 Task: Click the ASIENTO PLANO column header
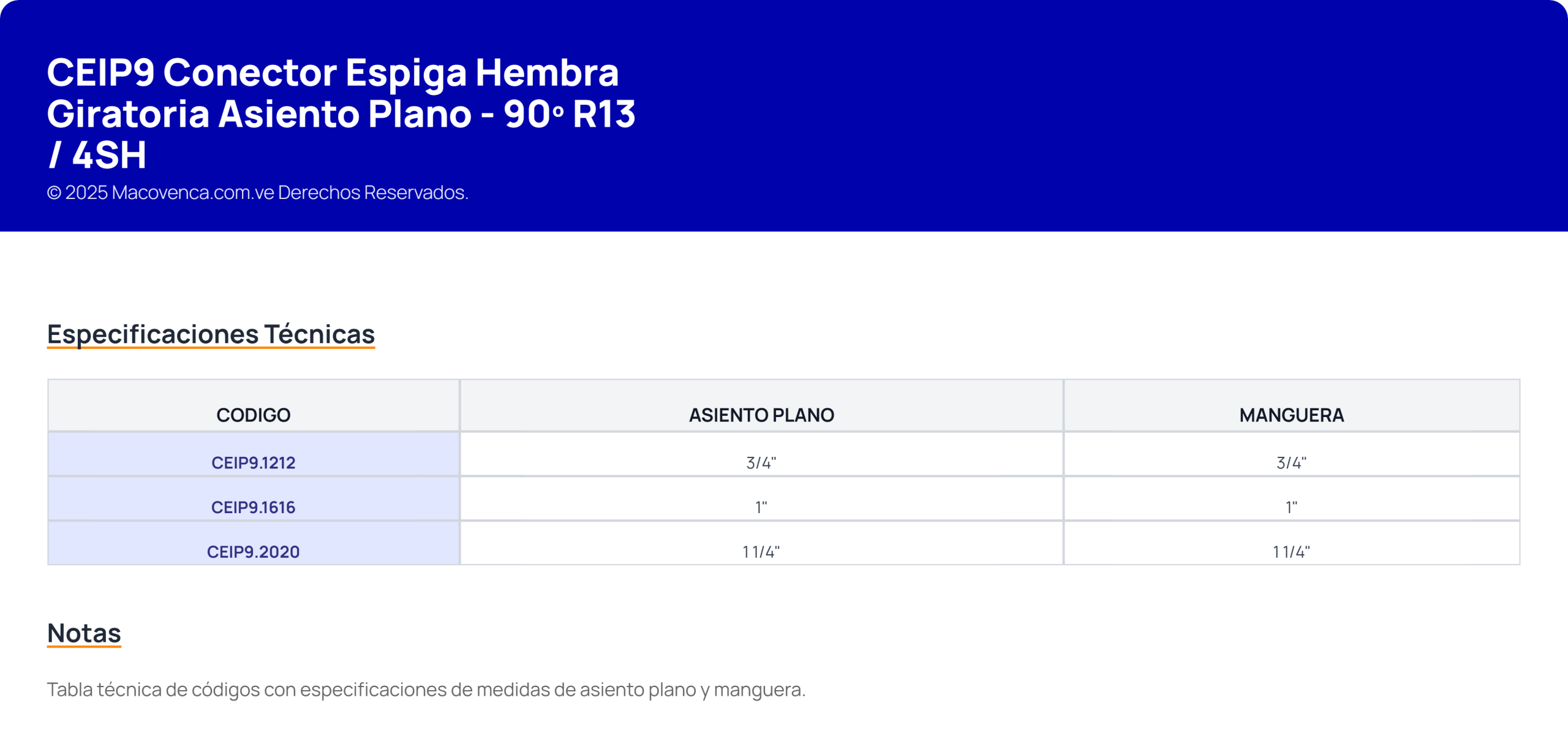[761, 415]
